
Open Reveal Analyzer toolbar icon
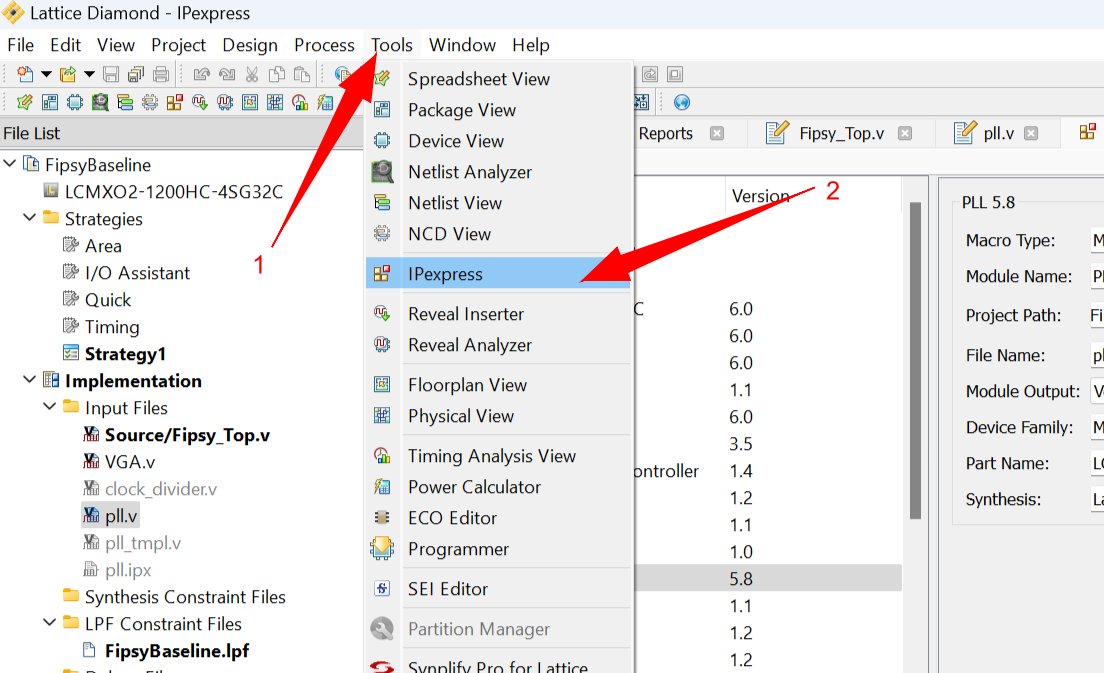pyautogui.click(x=225, y=103)
